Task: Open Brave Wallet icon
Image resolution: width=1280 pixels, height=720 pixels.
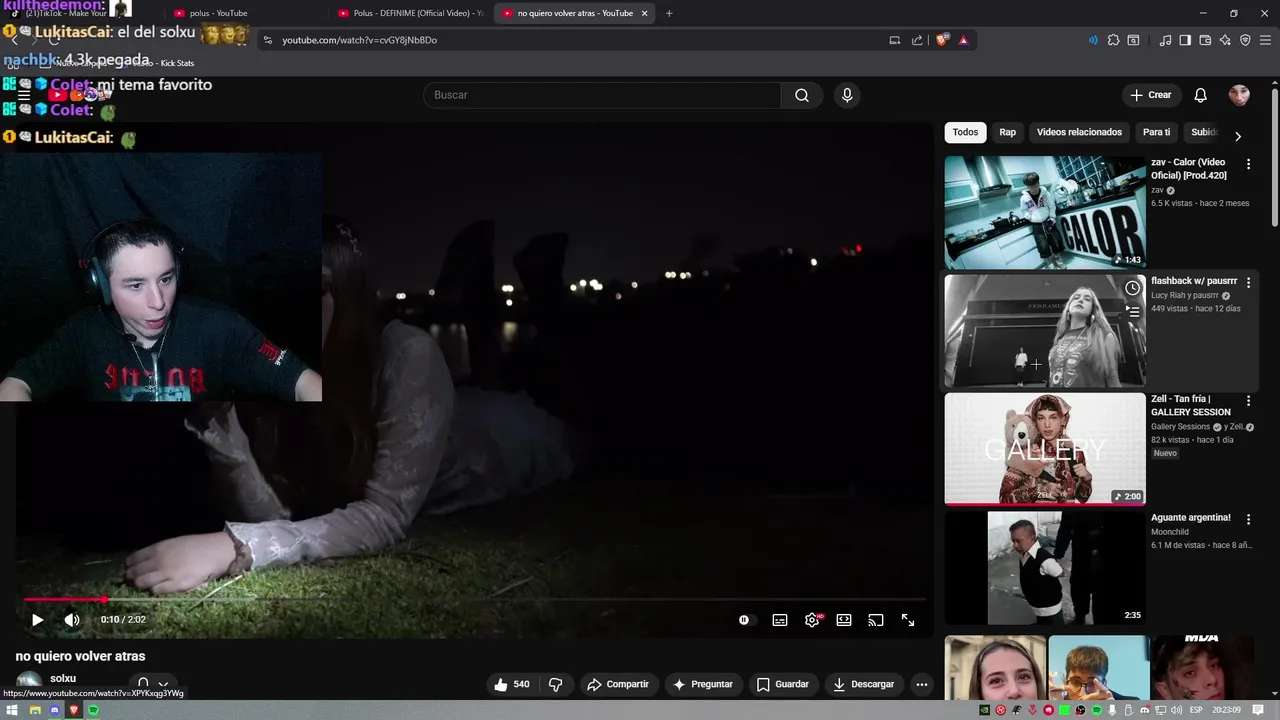Action: pyautogui.click(x=1205, y=40)
